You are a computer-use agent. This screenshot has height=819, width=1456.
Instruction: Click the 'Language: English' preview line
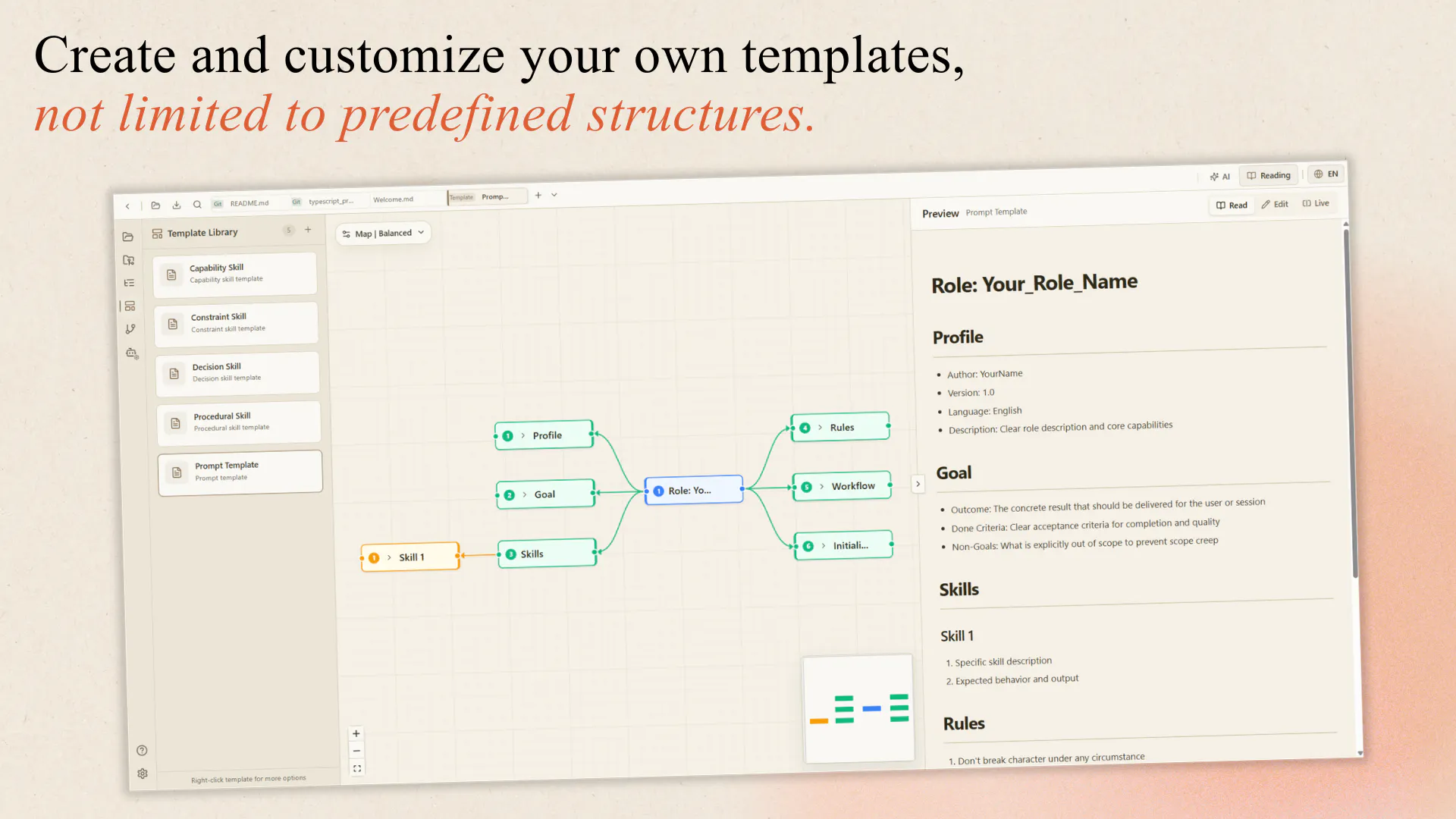(984, 411)
